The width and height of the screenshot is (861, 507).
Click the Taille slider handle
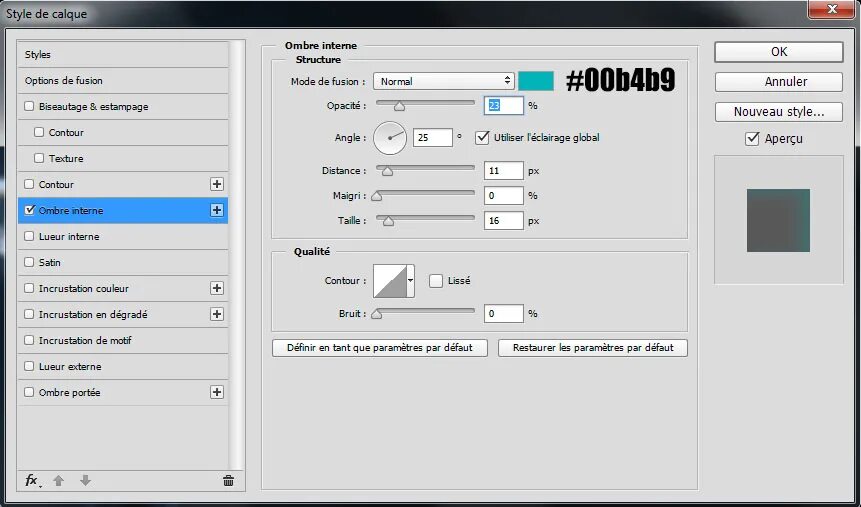[x=388, y=221]
